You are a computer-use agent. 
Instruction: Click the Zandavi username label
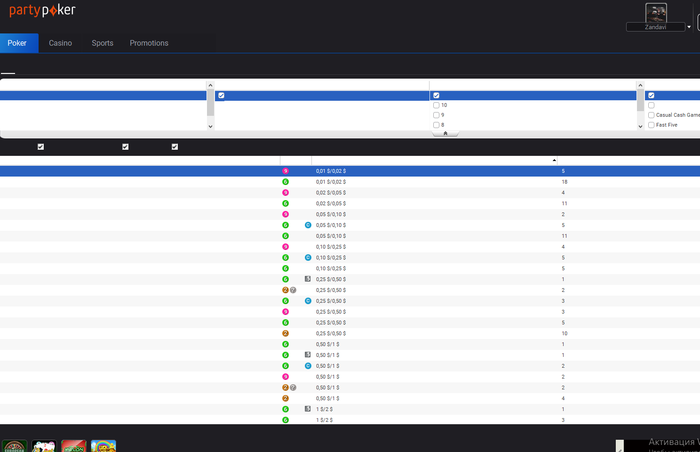[655, 27]
